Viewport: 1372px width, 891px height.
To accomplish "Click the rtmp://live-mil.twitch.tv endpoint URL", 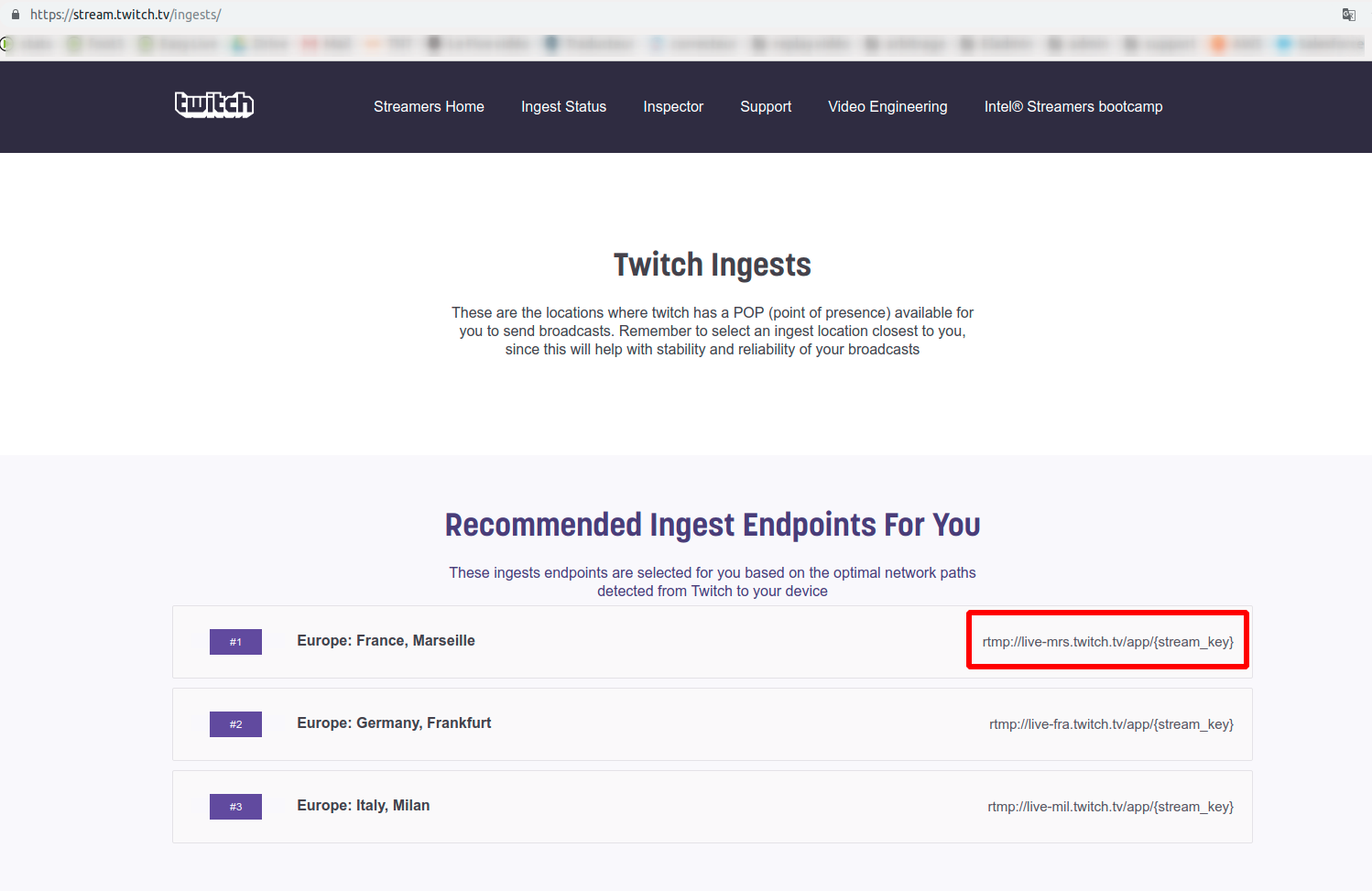I will pos(1110,807).
